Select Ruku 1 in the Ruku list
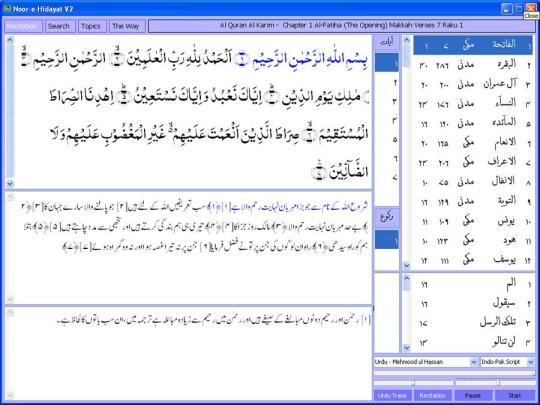The height and width of the screenshot is (405, 540). click(x=387, y=240)
